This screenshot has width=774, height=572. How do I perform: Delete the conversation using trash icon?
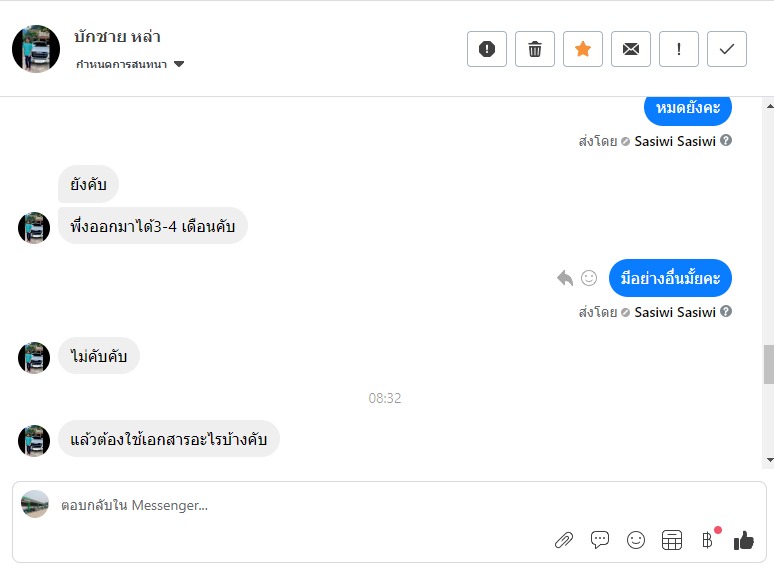tap(535, 49)
